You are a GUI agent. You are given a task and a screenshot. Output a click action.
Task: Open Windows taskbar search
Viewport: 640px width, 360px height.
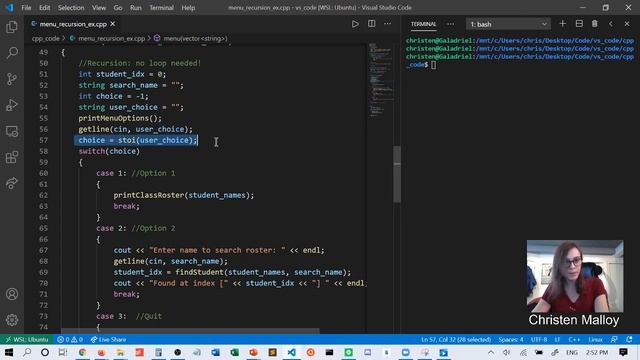27,352
